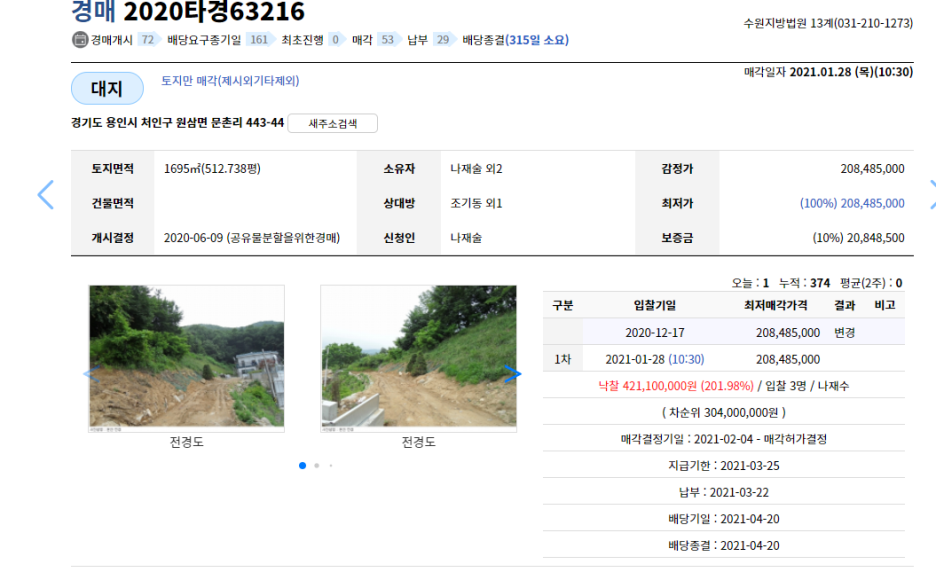The height and width of the screenshot is (580, 936).
Task: Select third carousel page dot
Action: [x=331, y=465]
